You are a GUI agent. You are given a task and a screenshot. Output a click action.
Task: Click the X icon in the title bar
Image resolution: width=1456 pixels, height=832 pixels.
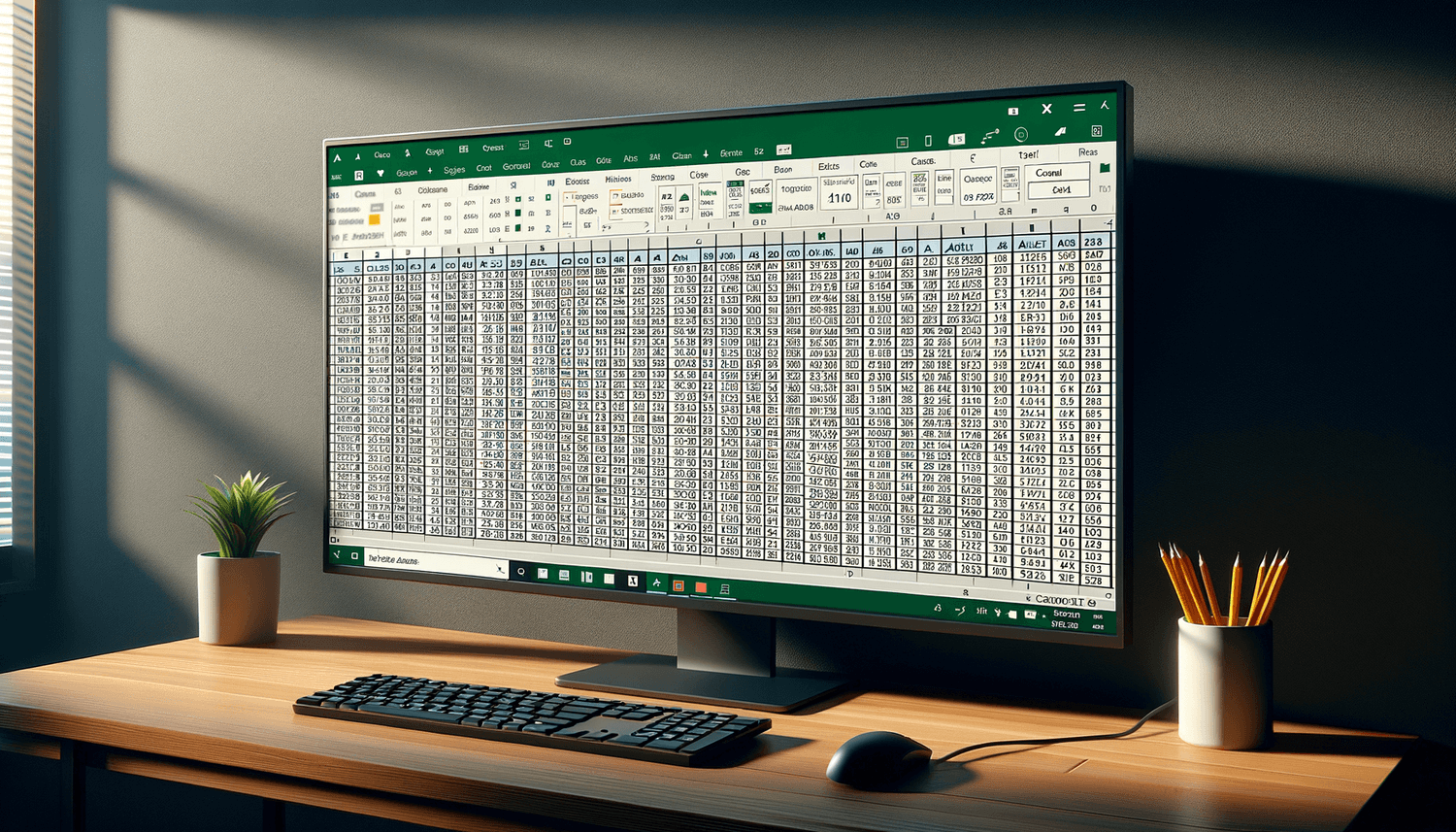1046,109
